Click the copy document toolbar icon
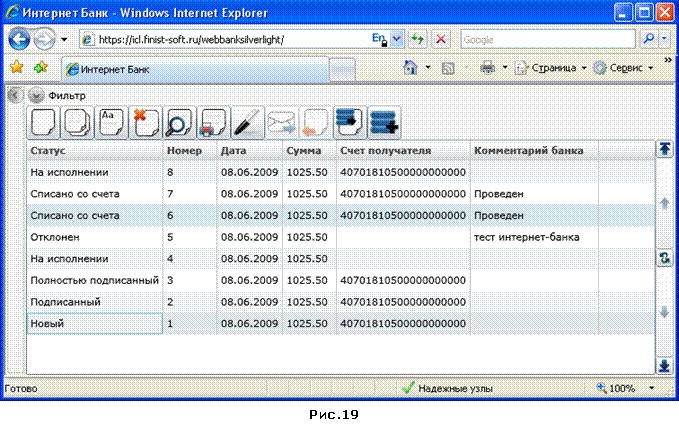Viewport: 679px width, 430px height. pos(77,123)
